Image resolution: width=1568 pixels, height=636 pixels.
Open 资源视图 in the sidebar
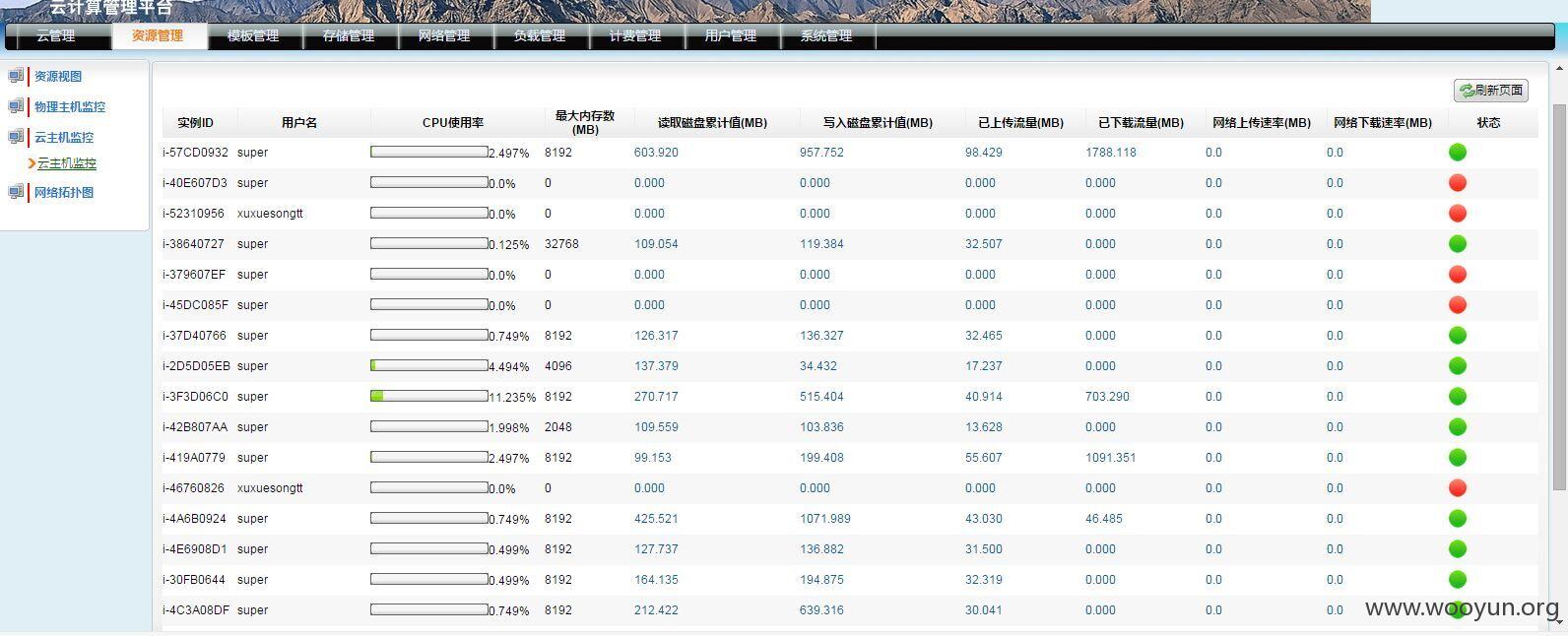click(58, 76)
